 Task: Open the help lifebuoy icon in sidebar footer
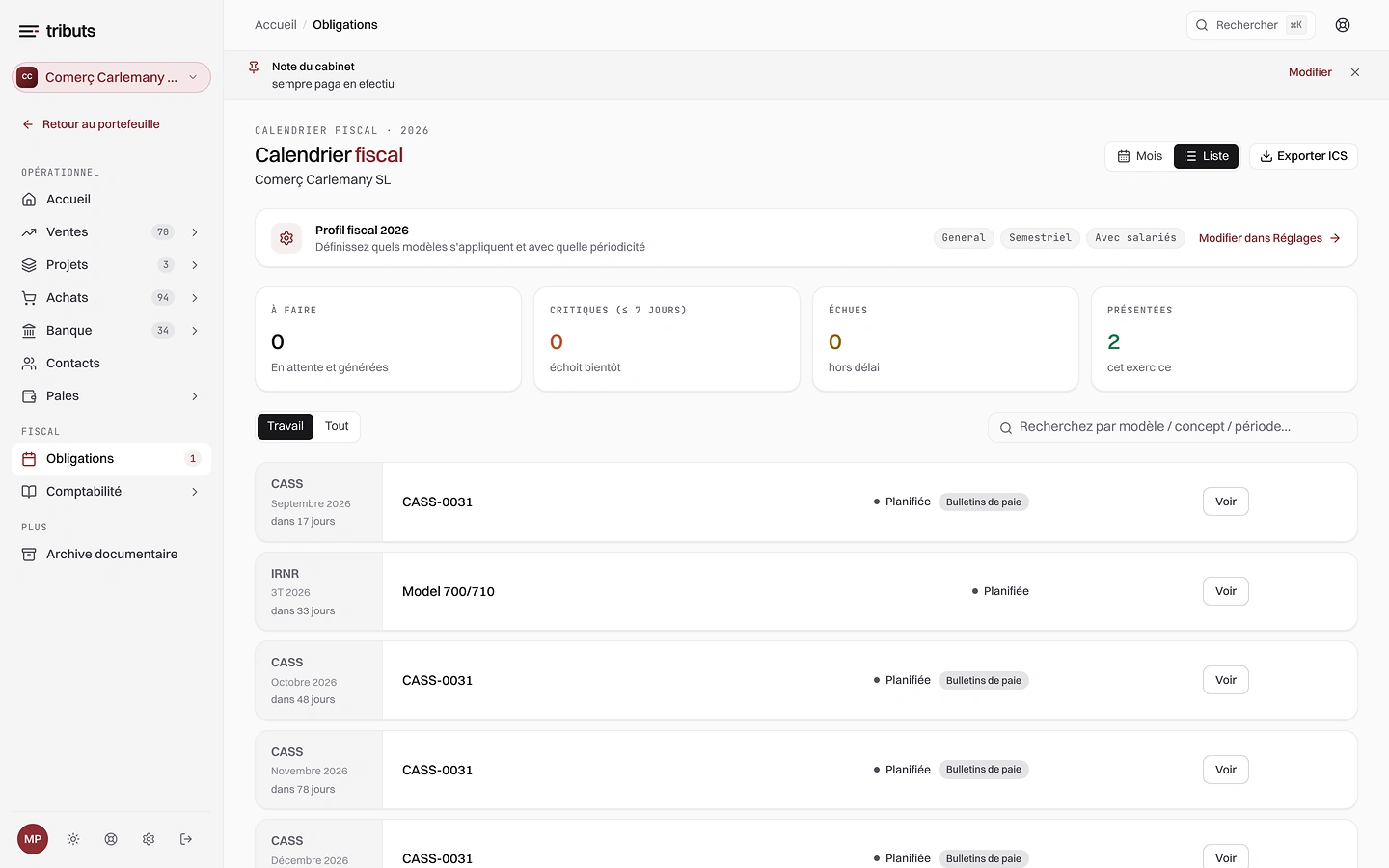point(111,839)
